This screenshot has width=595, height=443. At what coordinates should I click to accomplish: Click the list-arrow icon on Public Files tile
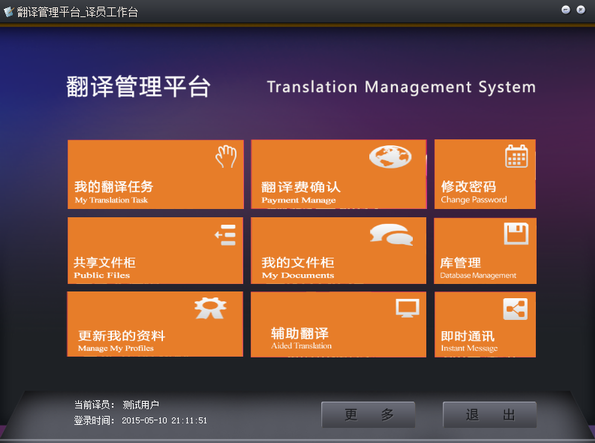(225, 235)
